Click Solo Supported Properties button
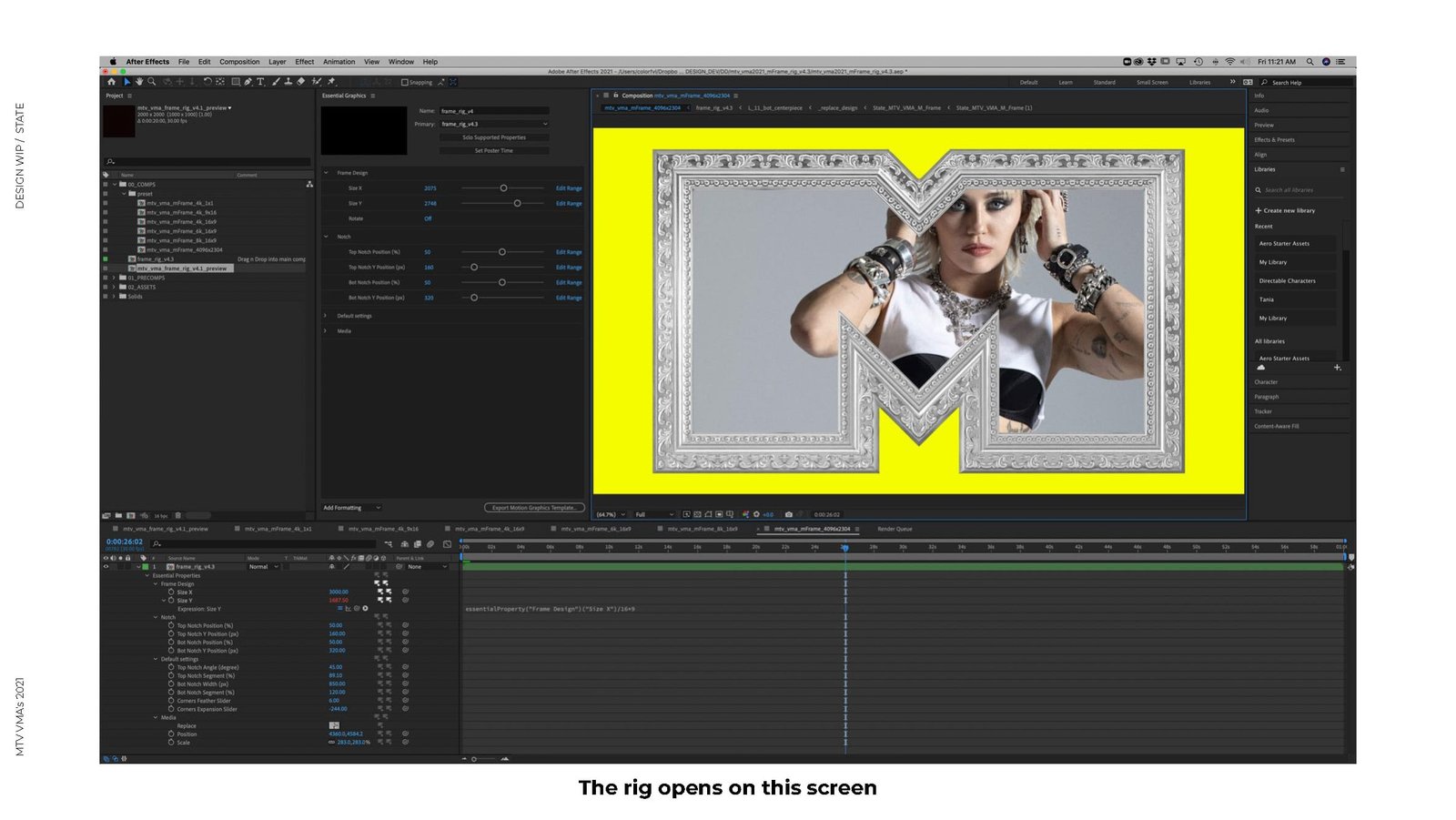Screen dimensions: 1456x820 pos(494,137)
